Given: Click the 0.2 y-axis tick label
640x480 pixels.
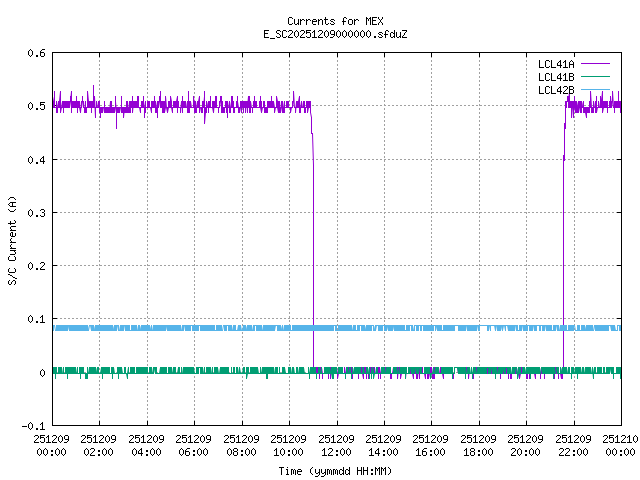Looking at the screenshot, I should (35, 266).
